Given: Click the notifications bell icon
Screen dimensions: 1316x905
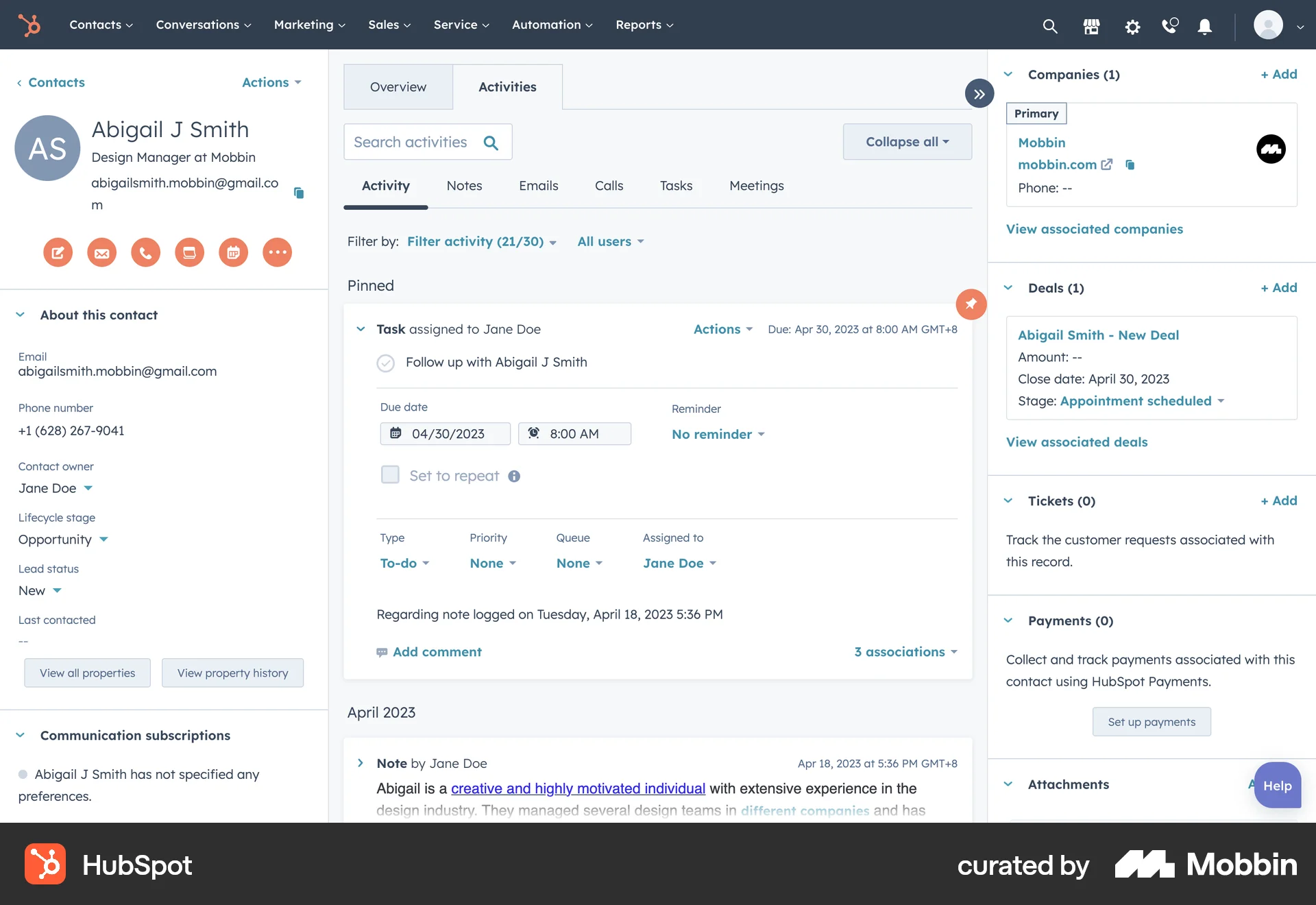Looking at the screenshot, I should [x=1204, y=26].
